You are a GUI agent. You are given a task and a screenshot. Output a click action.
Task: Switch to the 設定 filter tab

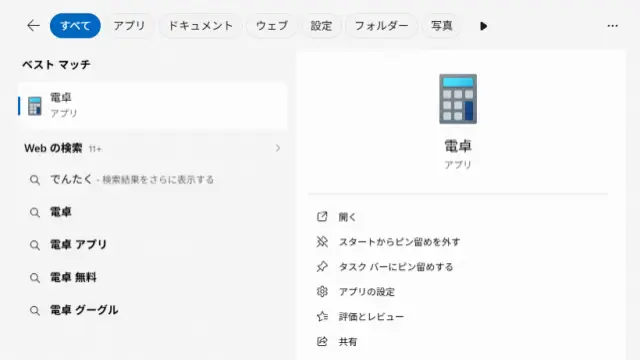coord(321,26)
